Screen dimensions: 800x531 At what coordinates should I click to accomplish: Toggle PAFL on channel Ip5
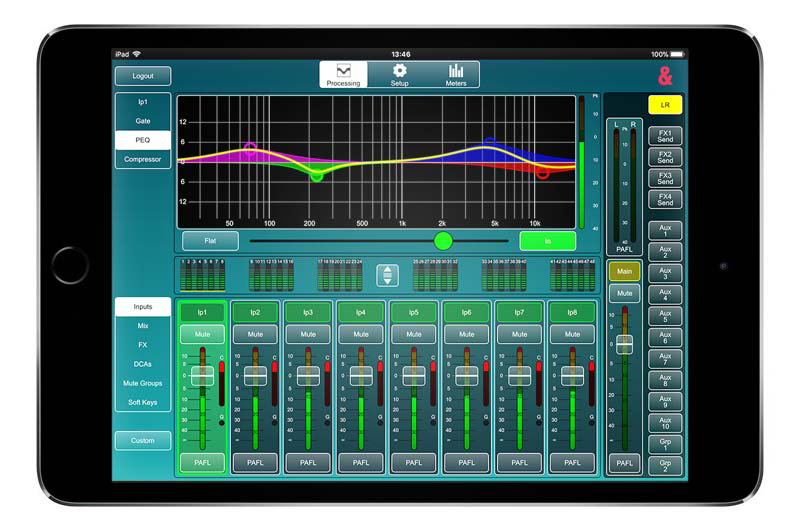click(413, 462)
